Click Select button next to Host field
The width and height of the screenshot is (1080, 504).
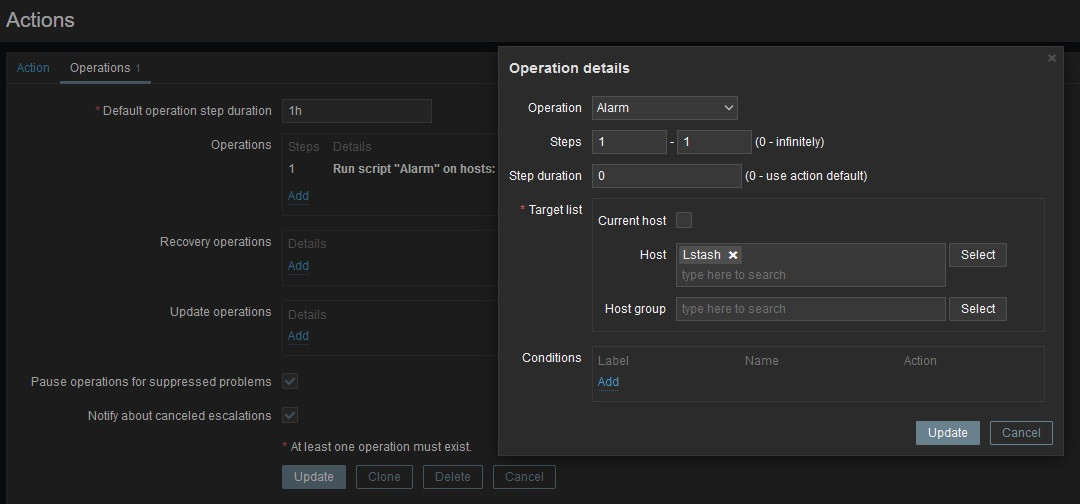click(977, 255)
